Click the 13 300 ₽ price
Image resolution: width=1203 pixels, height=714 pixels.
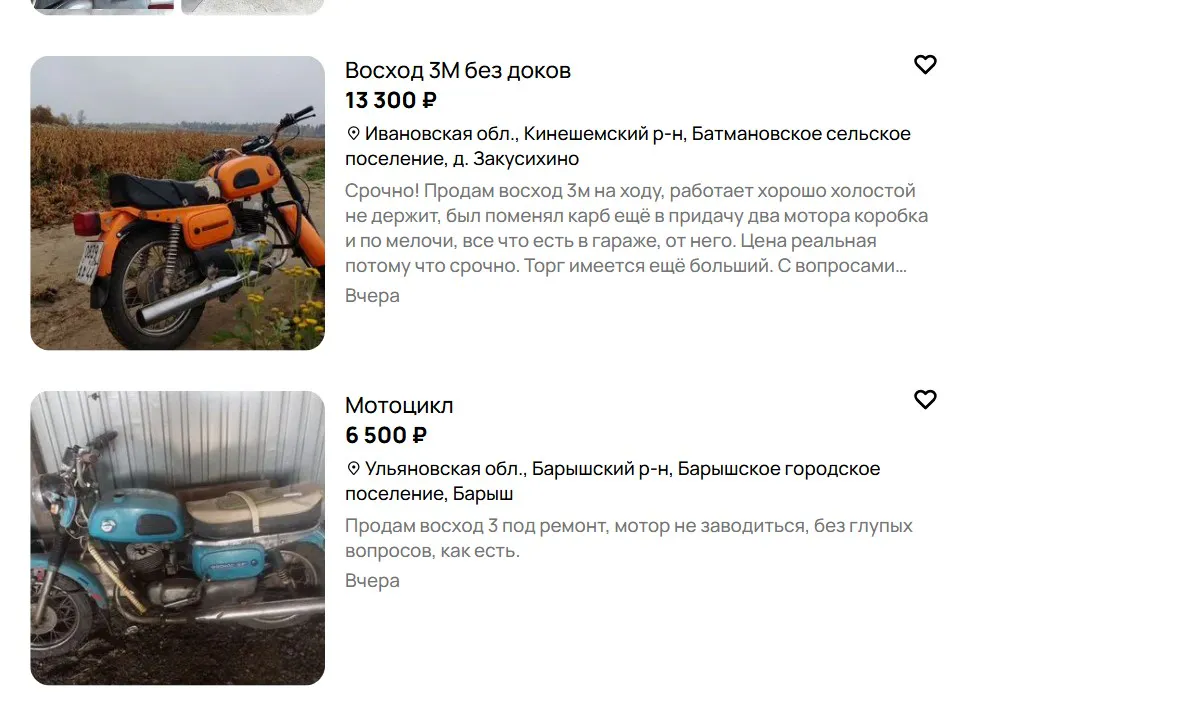coord(391,100)
